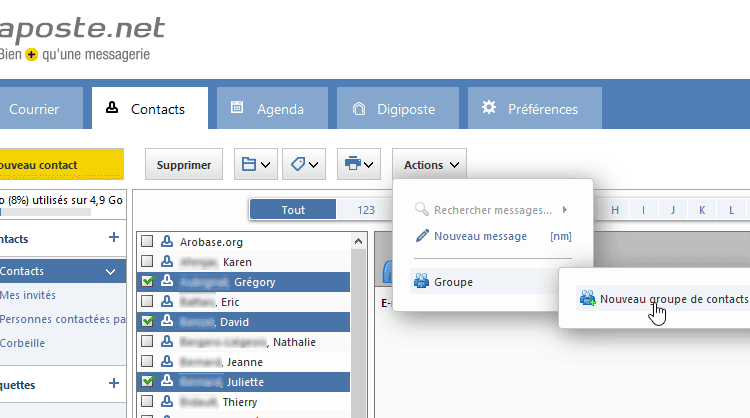The image size is (750, 418).
Task: Click the plus icon to add a tag
Action: (113, 382)
